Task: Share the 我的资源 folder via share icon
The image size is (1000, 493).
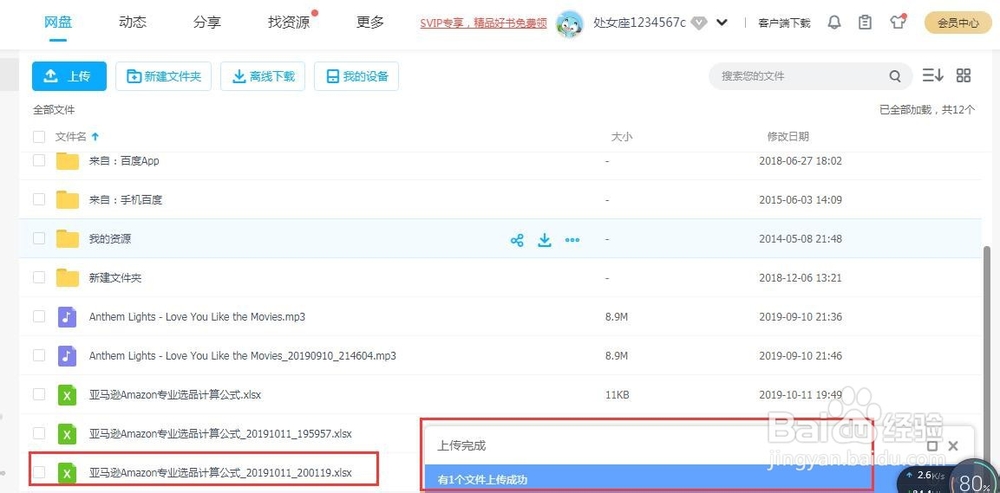Action: point(517,240)
